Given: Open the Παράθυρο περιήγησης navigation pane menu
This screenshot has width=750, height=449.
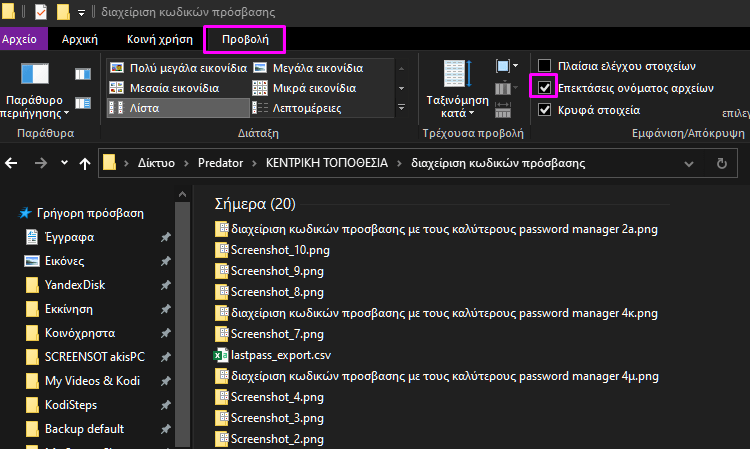Looking at the screenshot, I should [x=34, y=91].
